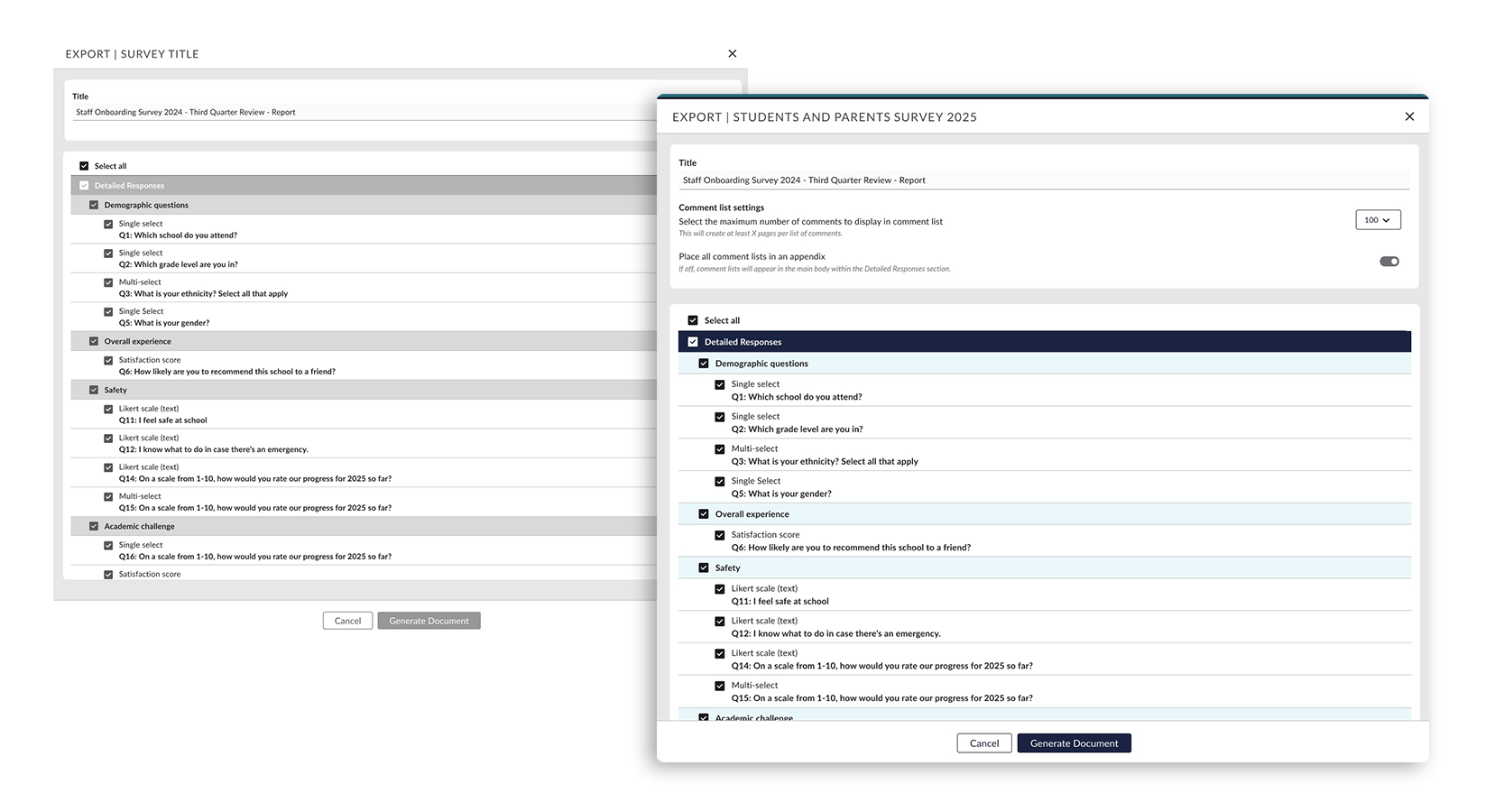Click the Title field in background dialog

(x=364, y=113)
